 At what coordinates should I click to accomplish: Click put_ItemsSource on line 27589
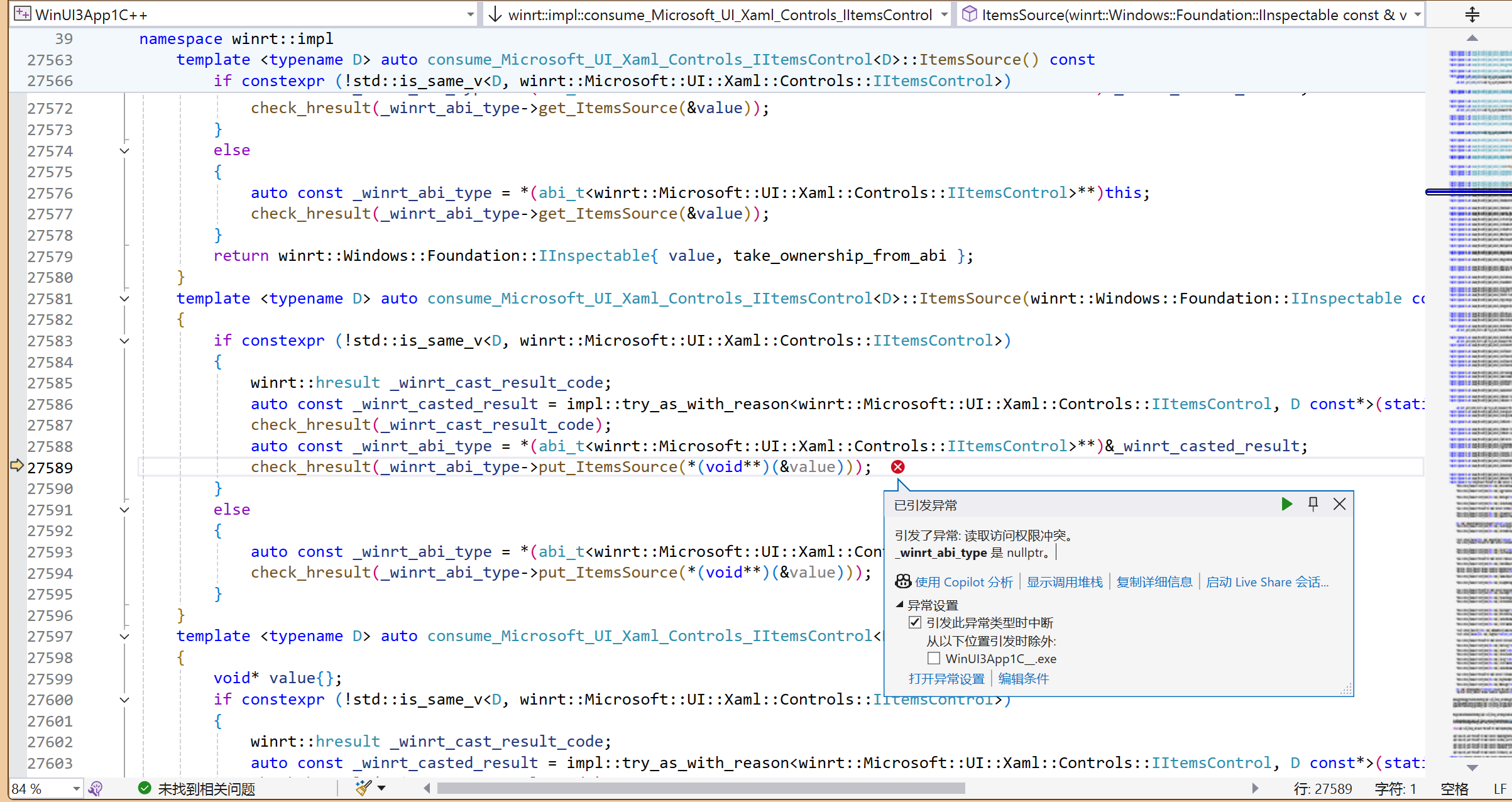(x=608, y=467)
